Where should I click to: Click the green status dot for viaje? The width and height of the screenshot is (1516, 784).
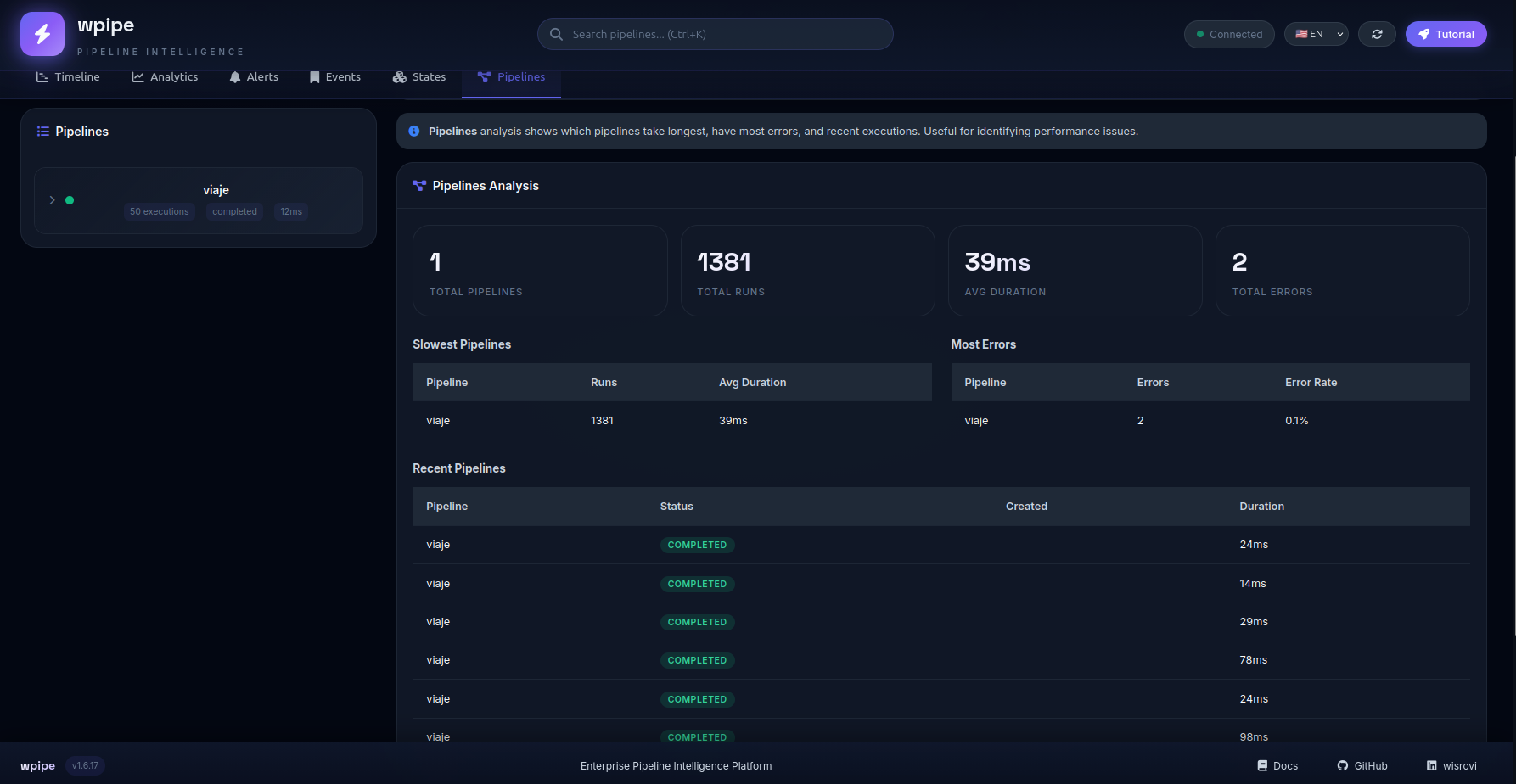point(70,200)
